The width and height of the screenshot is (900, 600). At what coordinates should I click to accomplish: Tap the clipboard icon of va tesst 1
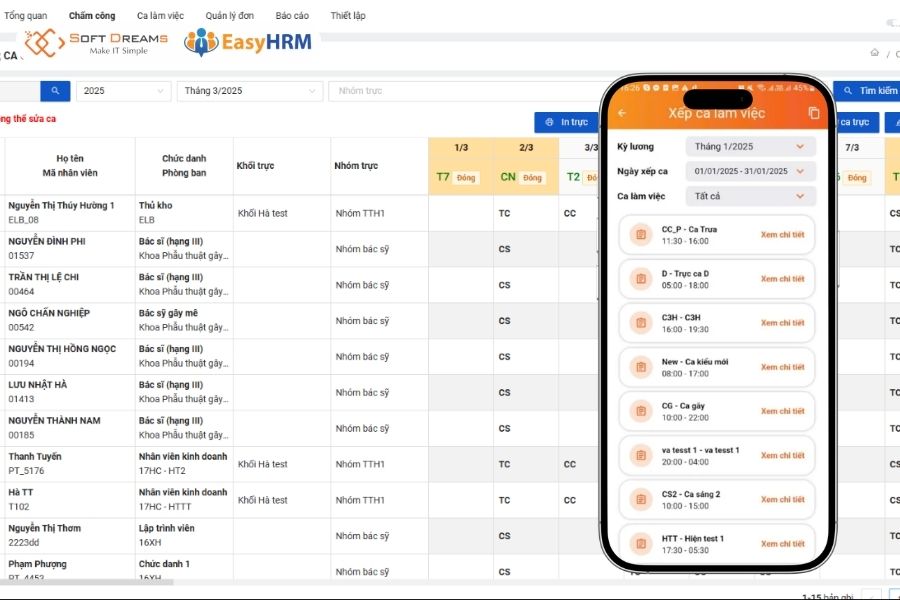click(x=641, y=455)
